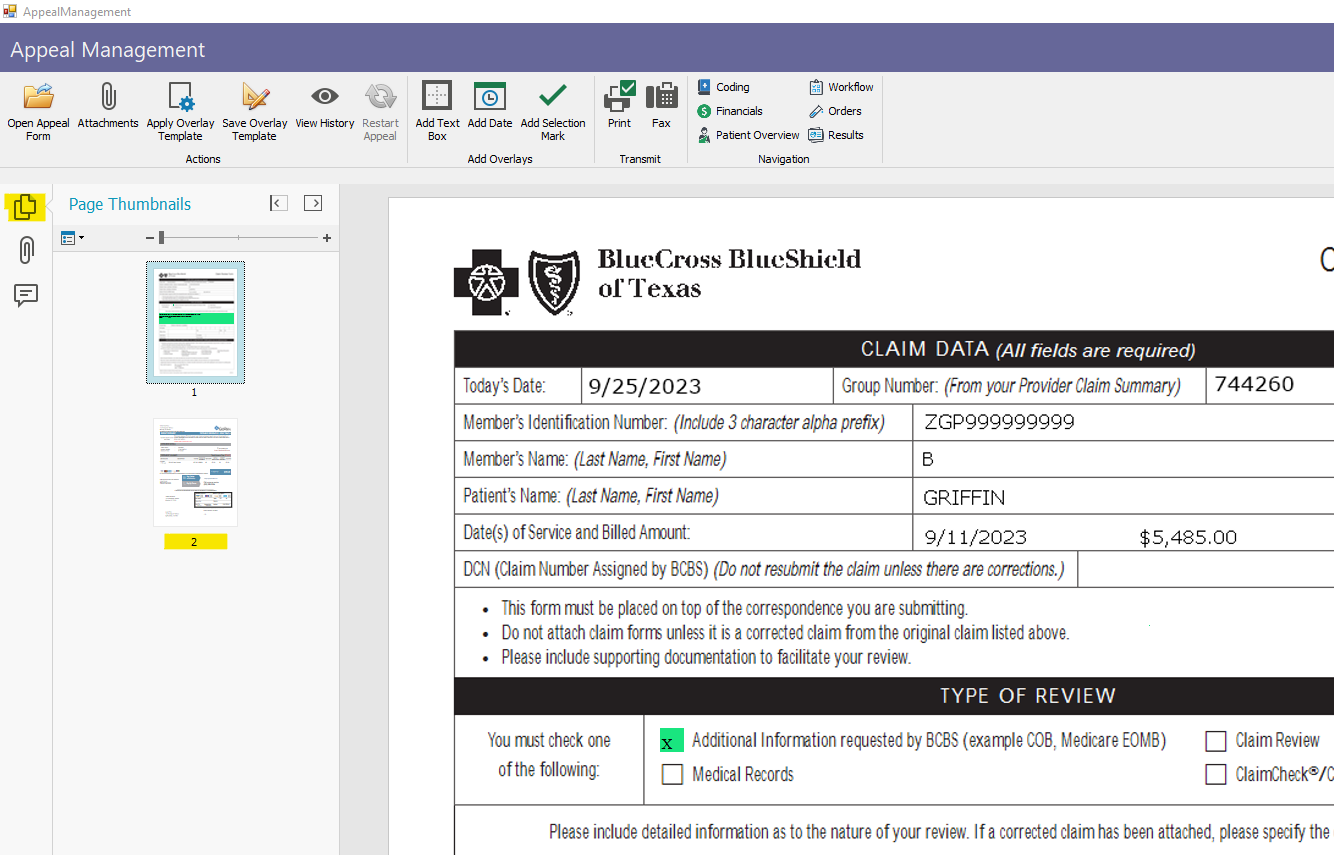Image resolution: width=1334 pixels, height=855 pixels.
Task: Select the page thumbnails sidebar icon
Action: [26, 207]
